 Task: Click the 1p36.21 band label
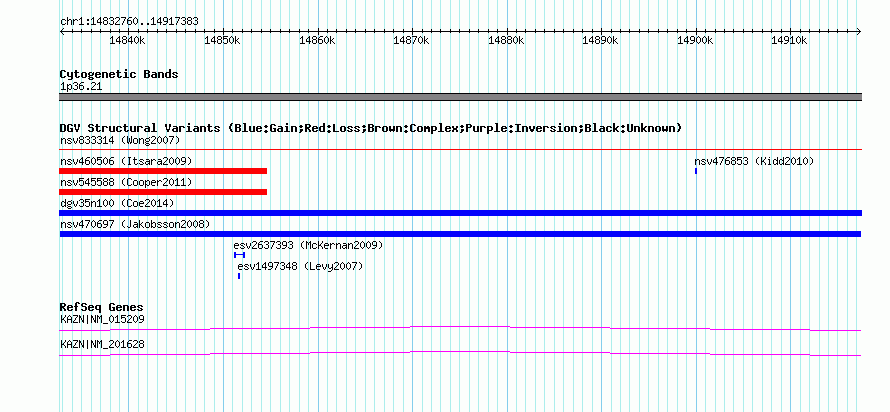(81, 87)
